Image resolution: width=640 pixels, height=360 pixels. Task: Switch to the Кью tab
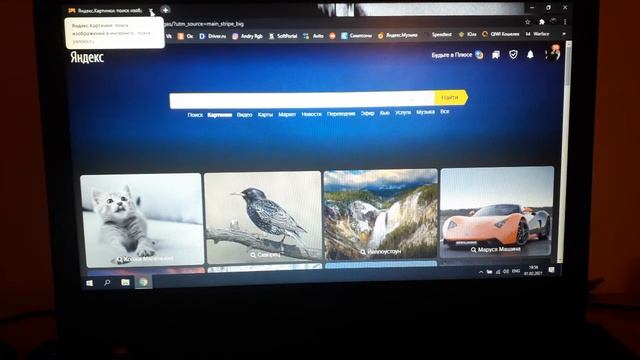(x=384, y=113)
